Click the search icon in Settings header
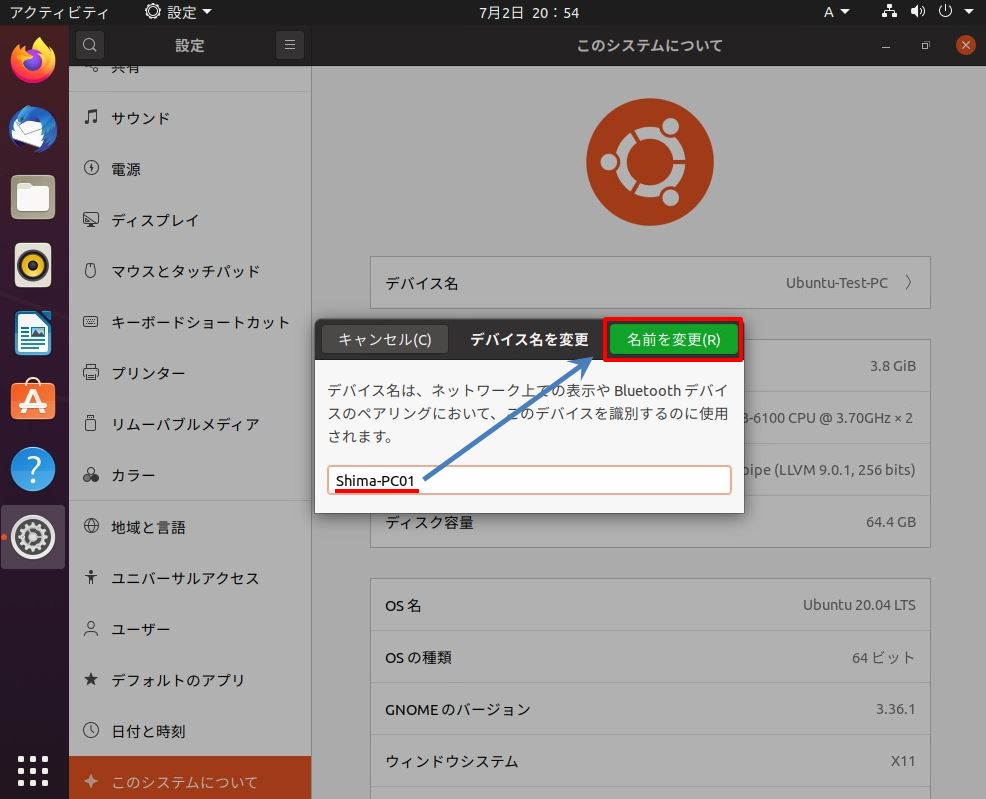Screen dimensions: 986x799 (x=90, y=45)
